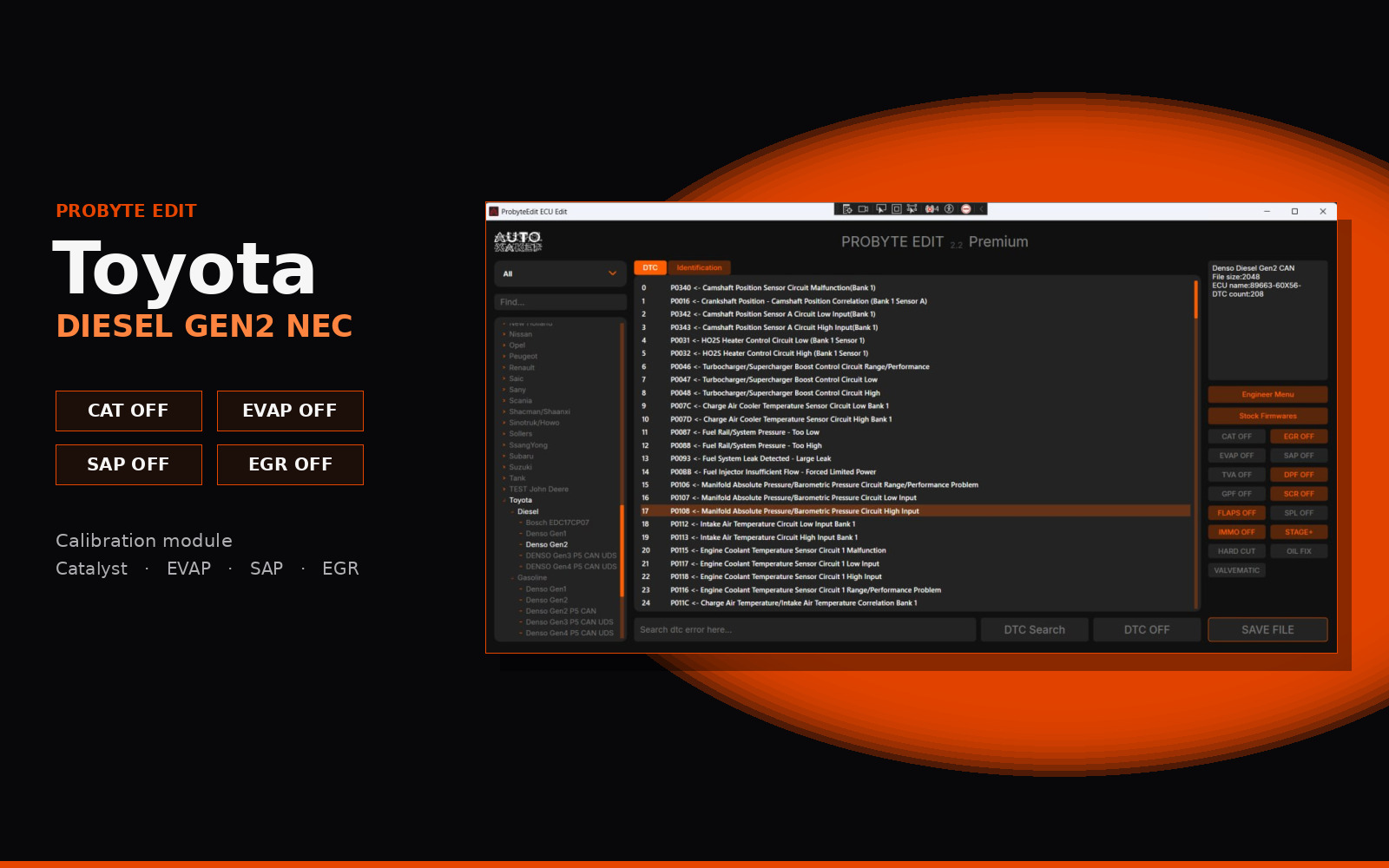
Task: Open the Engineer Menu
Action: 1267,395
